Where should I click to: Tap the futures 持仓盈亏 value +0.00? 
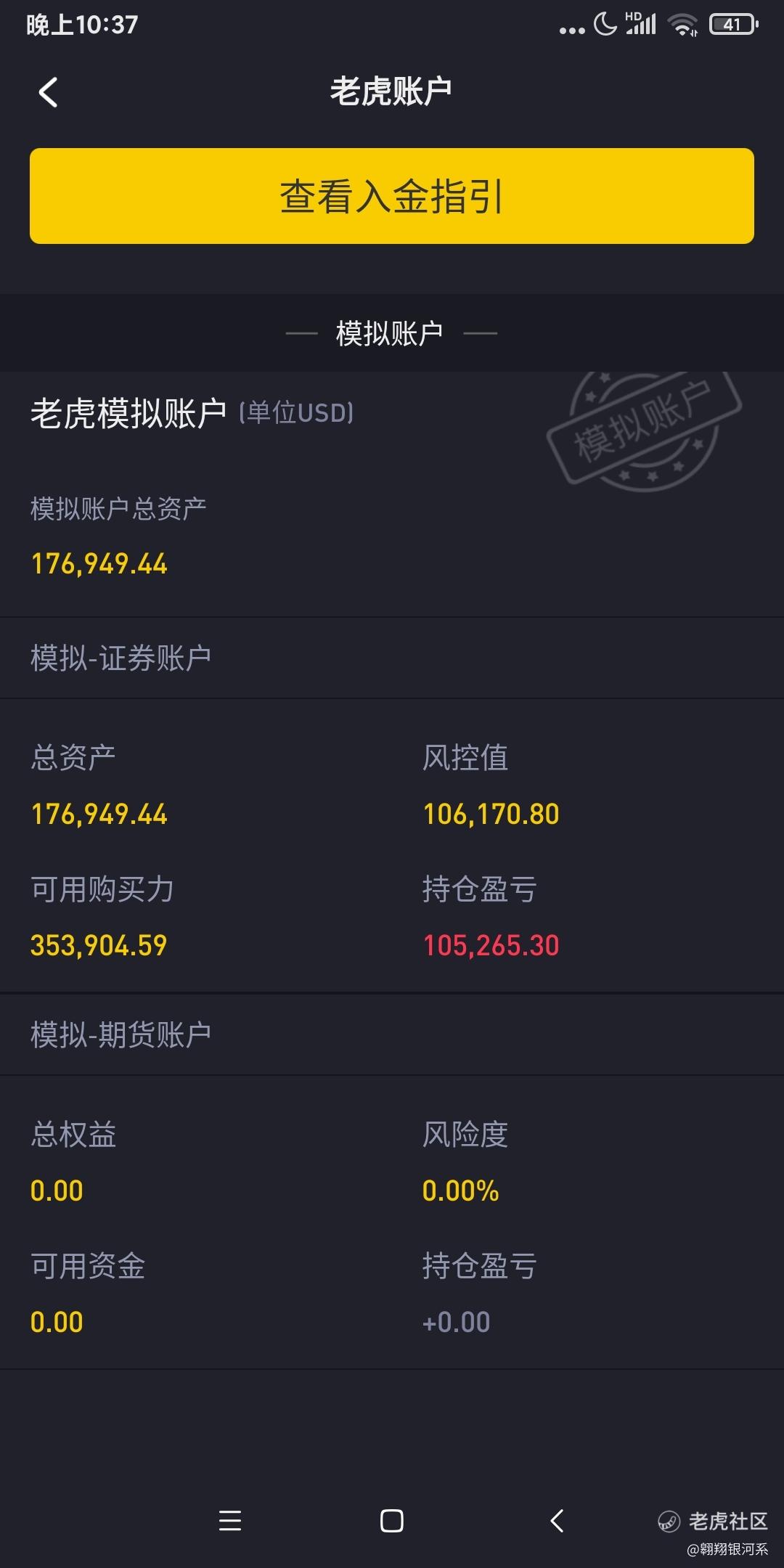point(456,1322)
